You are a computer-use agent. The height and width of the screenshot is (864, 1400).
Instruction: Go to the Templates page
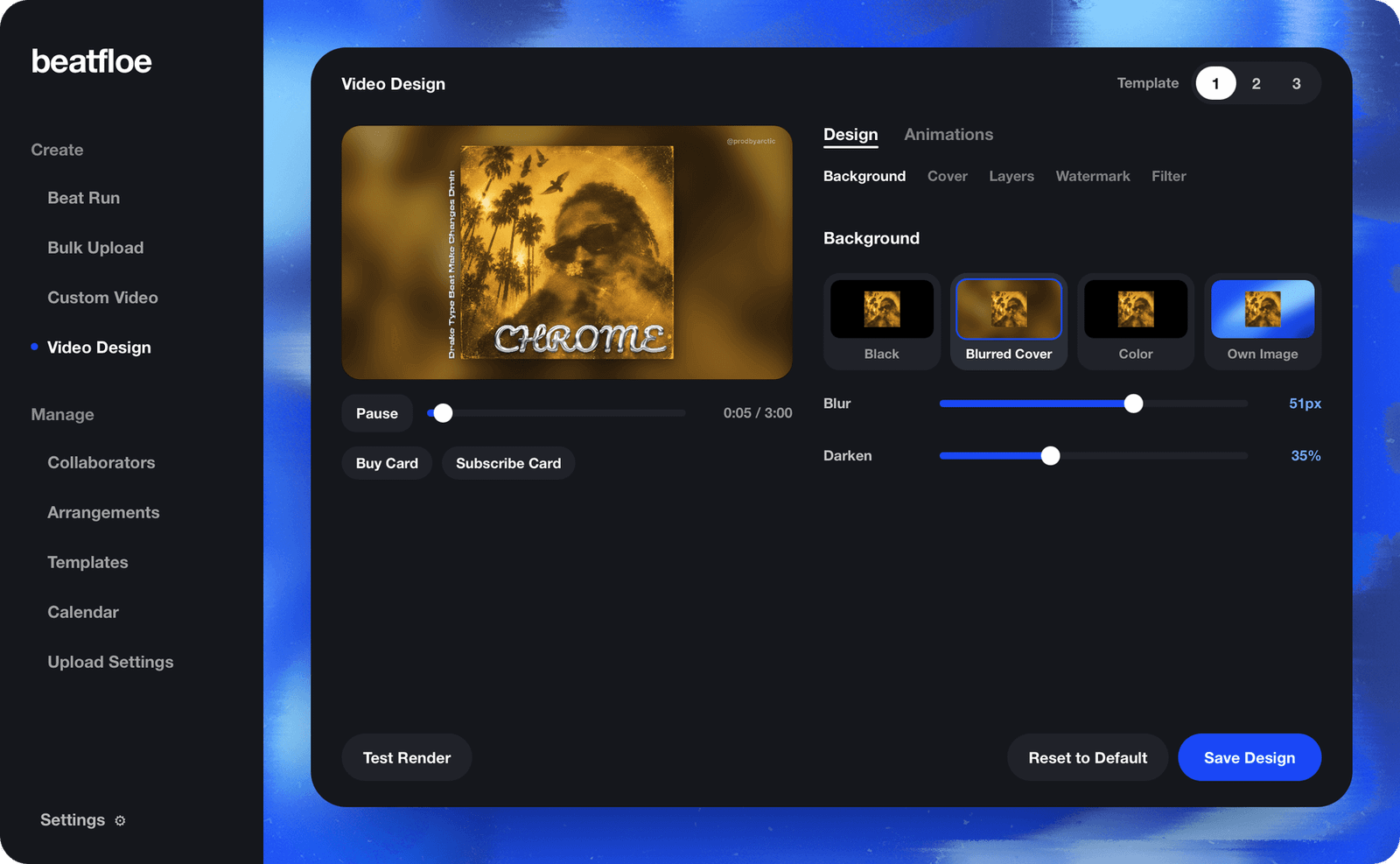(87, 562)
